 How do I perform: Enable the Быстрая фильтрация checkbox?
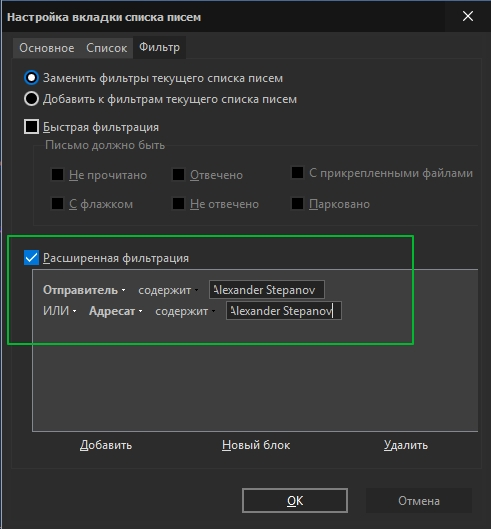(x=31, y=127)
